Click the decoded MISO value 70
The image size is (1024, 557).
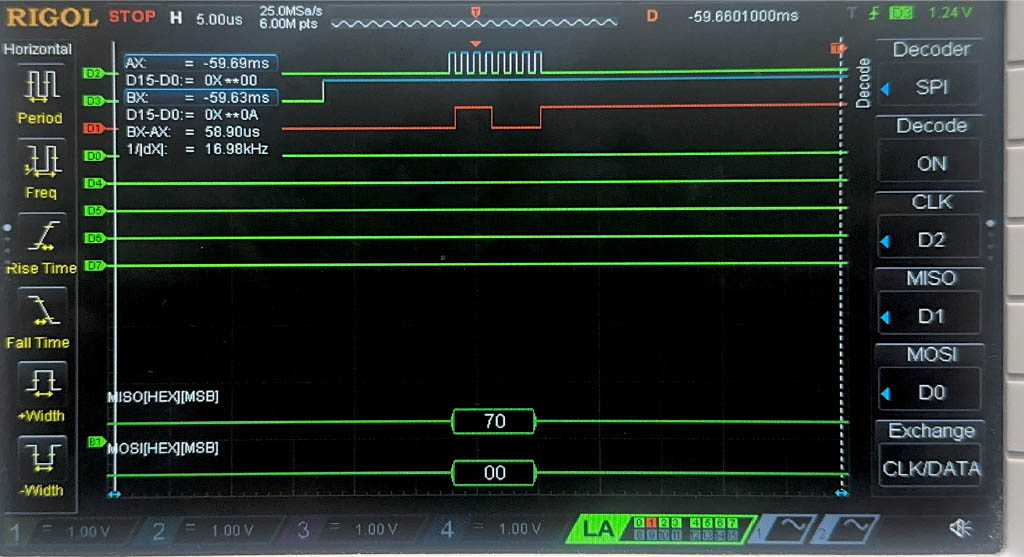tap(494, 421)
